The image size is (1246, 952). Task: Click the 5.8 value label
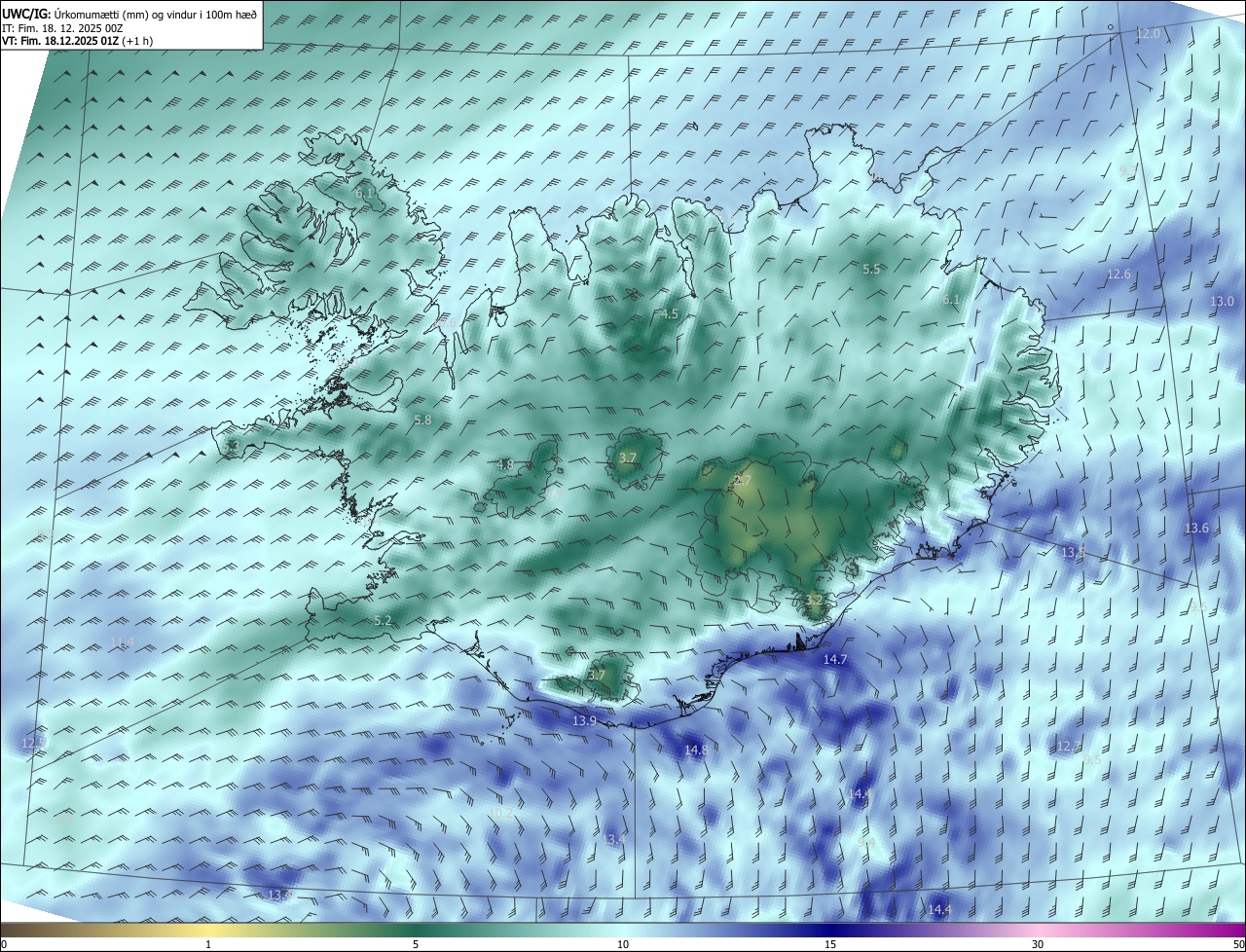[x=422, y=421]
